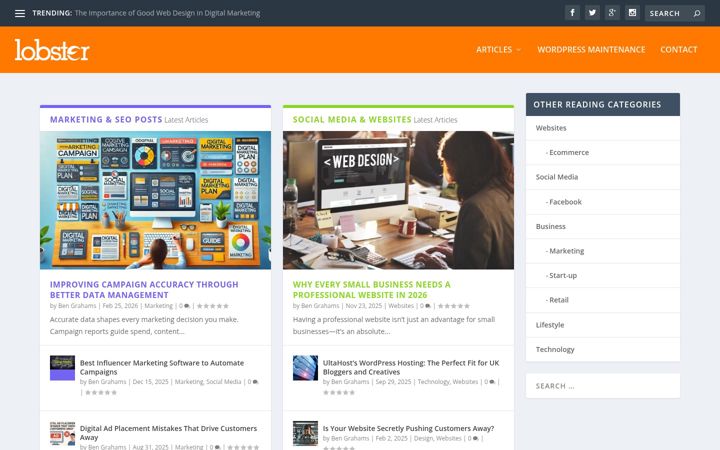Select the Start-up subcategory
720x450 pixels.
click(x=561, y=276)
